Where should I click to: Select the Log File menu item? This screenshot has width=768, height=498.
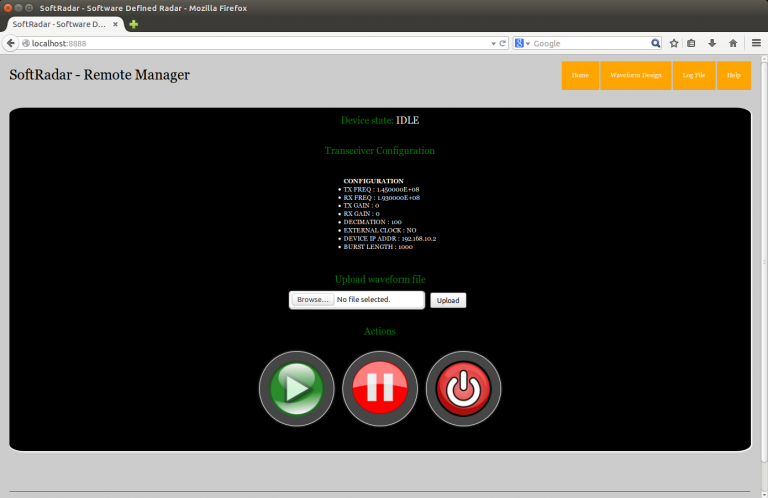click(694, 76)
